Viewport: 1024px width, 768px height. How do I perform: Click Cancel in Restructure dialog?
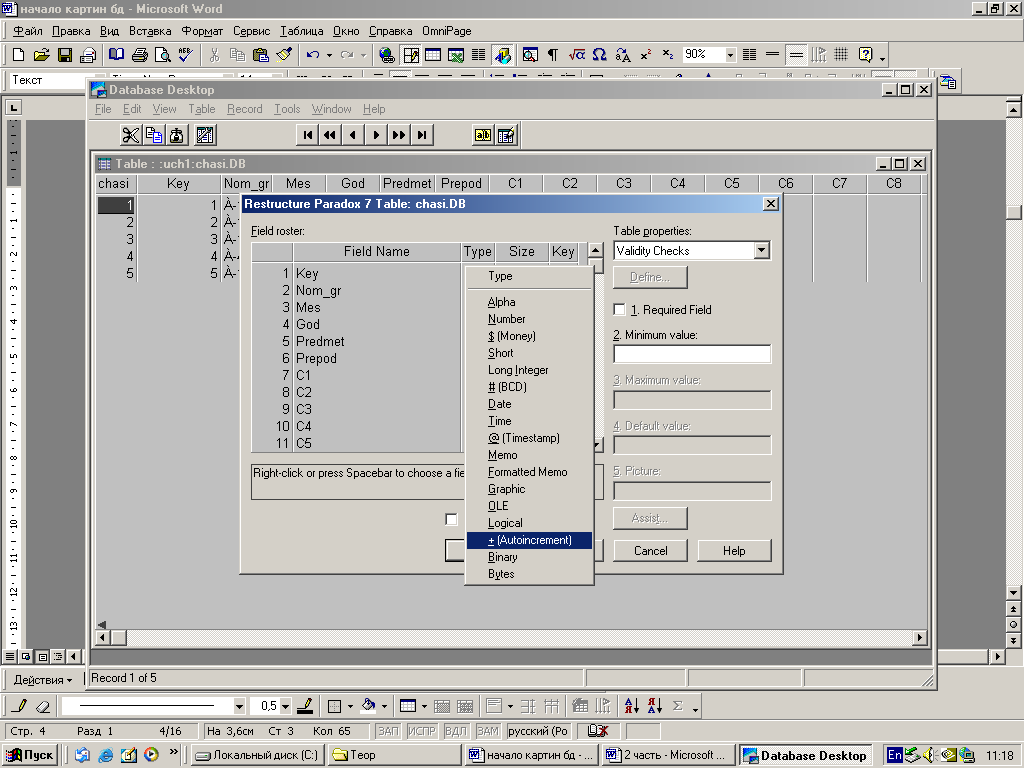point(650,551)
